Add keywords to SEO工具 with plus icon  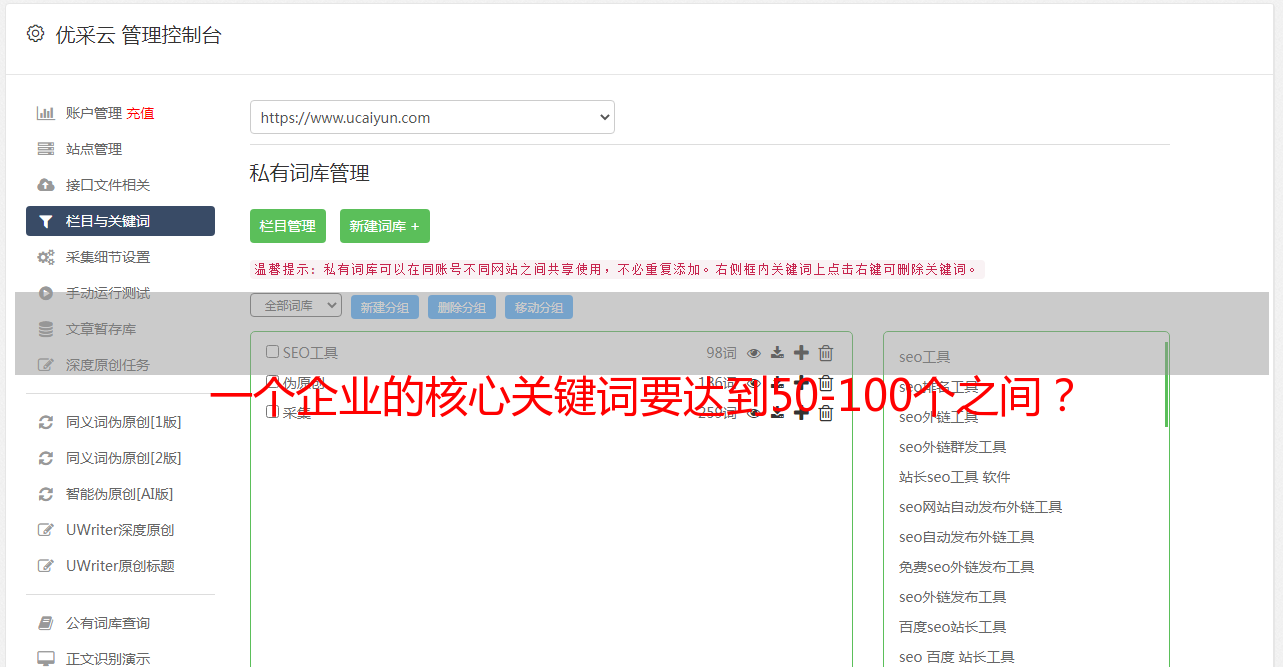coord(801,352)
